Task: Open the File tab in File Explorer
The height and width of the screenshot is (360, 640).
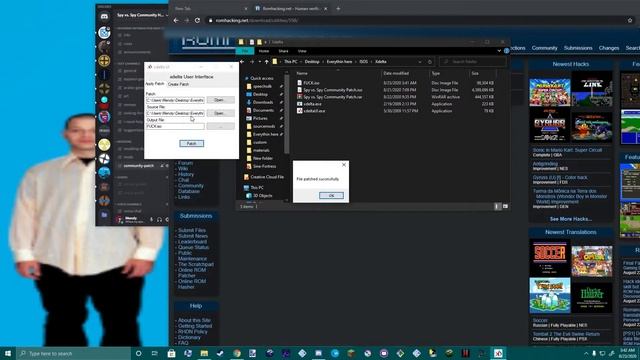Action: coord(245,51)
